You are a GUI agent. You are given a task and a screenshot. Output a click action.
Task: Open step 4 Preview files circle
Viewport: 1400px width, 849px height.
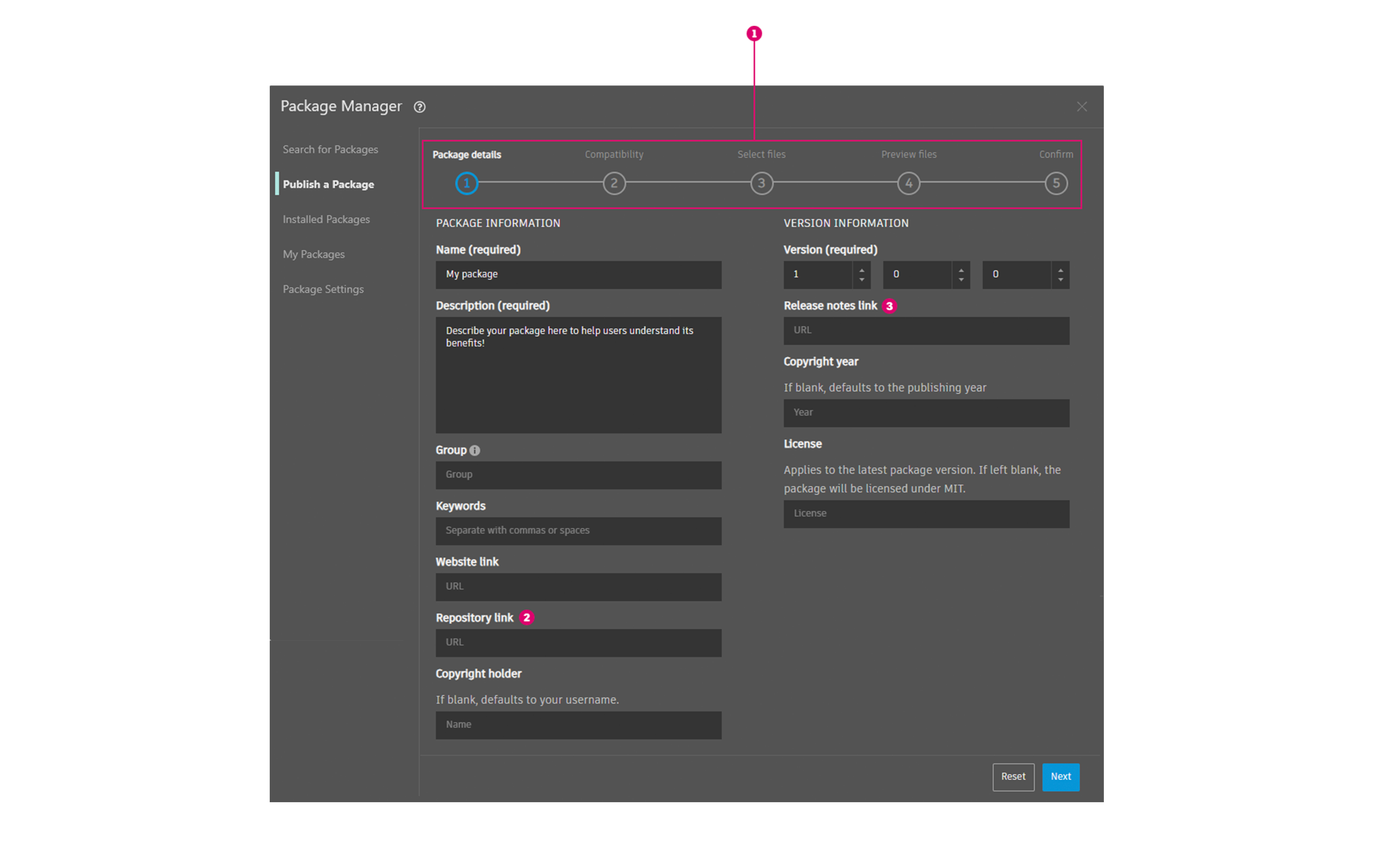909,184
